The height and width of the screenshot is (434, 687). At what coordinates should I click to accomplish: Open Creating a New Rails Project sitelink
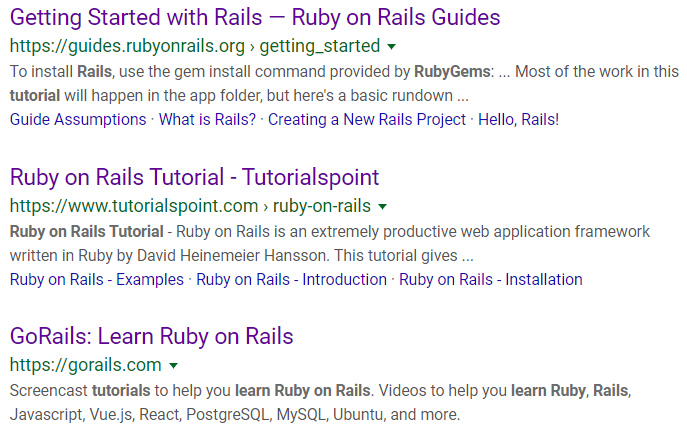[367, 119]
